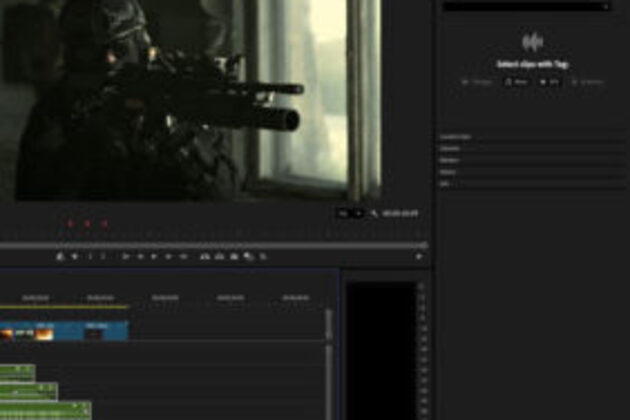Click the Mark In bracket icon
The image size is (630, 420).
coord(90,256)
